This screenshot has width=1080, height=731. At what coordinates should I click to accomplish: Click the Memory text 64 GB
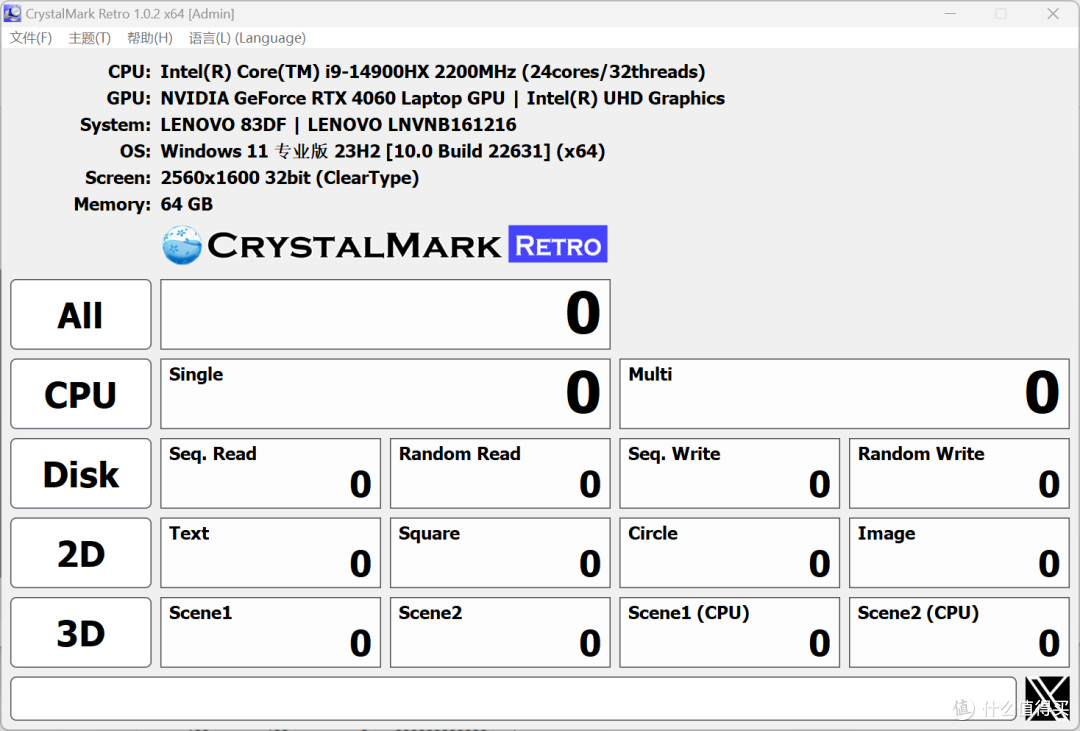(x=187, y=204)
